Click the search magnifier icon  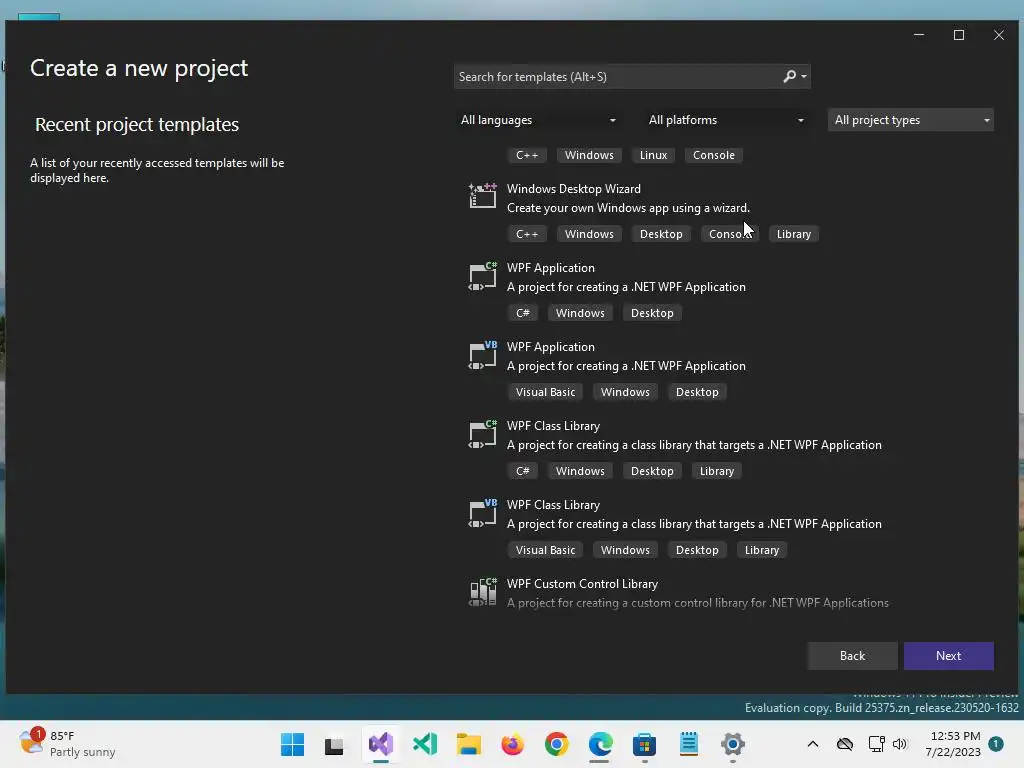point(790,76)
